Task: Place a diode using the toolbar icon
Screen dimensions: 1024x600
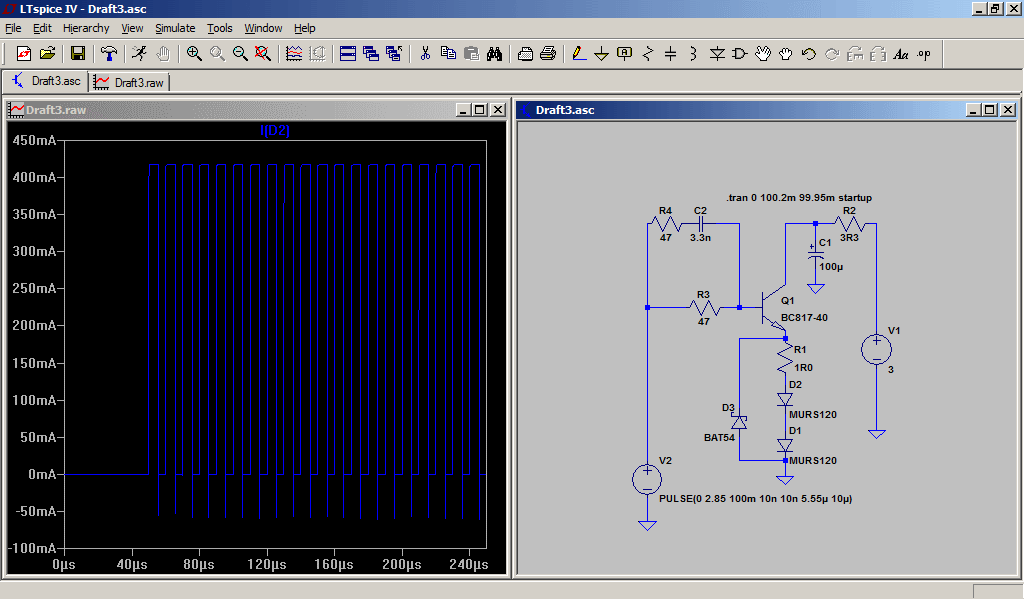Action: pyautogui.click(x=717, y=54)
